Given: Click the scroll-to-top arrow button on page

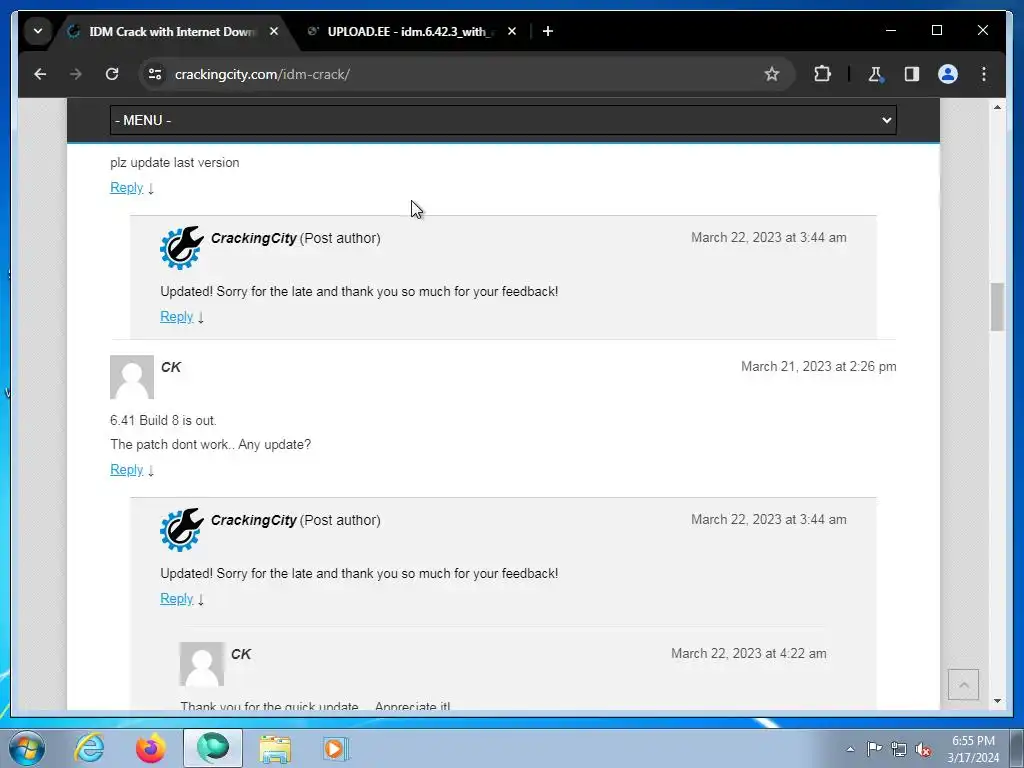Looking at the screenshot, I should coord(963,684).
